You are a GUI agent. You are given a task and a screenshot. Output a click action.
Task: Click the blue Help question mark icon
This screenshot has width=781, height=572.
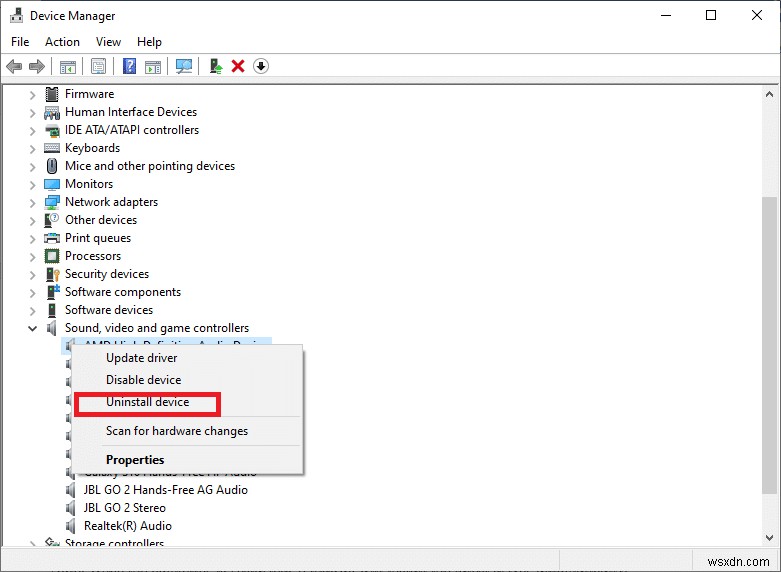coord(130,66)
